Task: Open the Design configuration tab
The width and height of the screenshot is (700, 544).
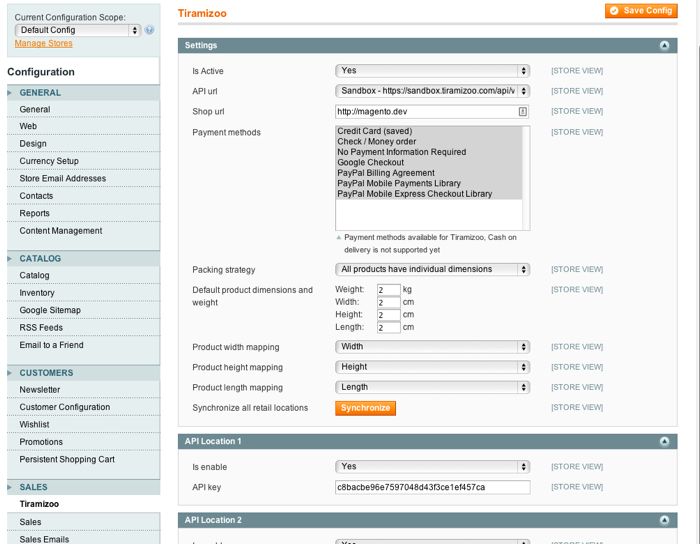Action: tap(83, 144)
